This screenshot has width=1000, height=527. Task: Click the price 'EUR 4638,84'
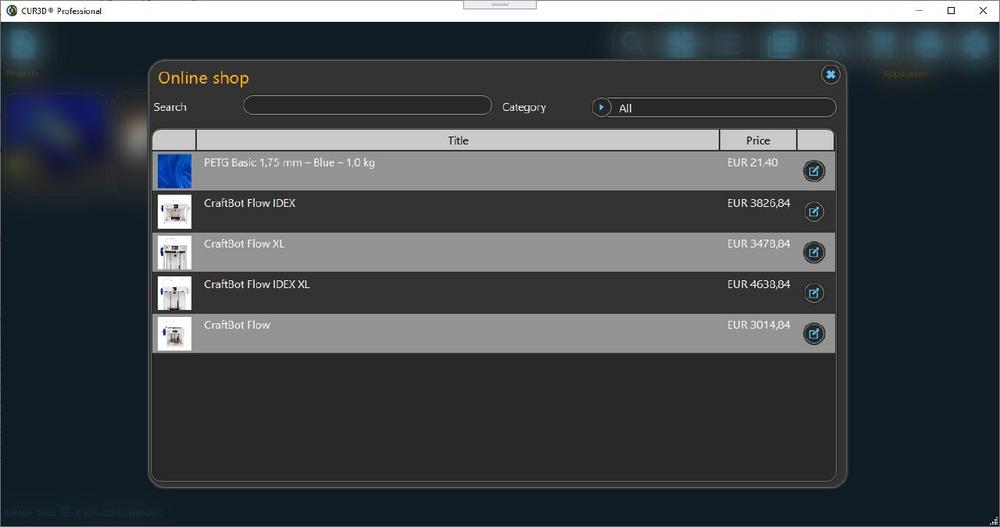[x=759, y=285]
